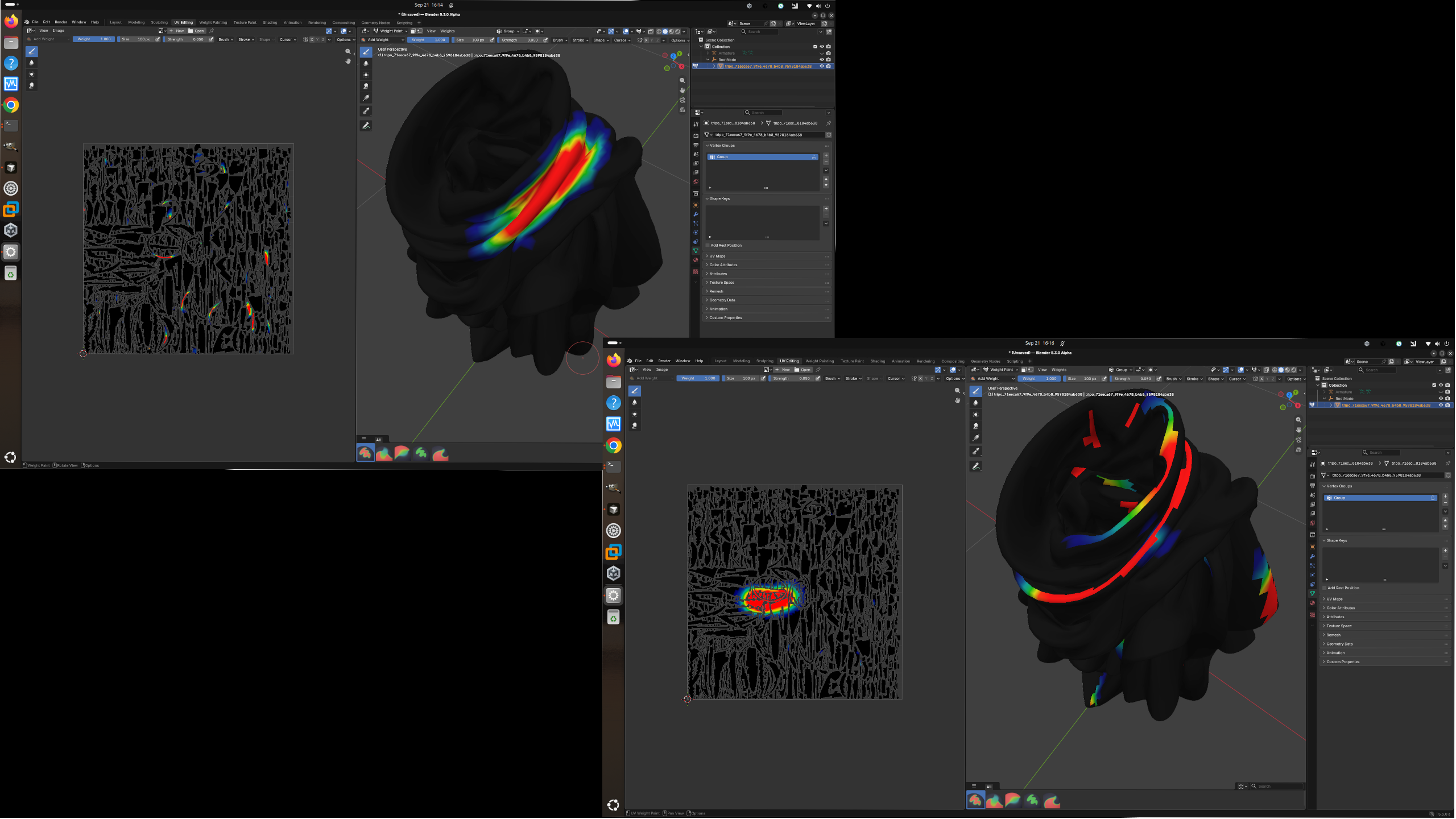Toggle Add Rest Position checkbox in lower-right window

[1325, 588]
